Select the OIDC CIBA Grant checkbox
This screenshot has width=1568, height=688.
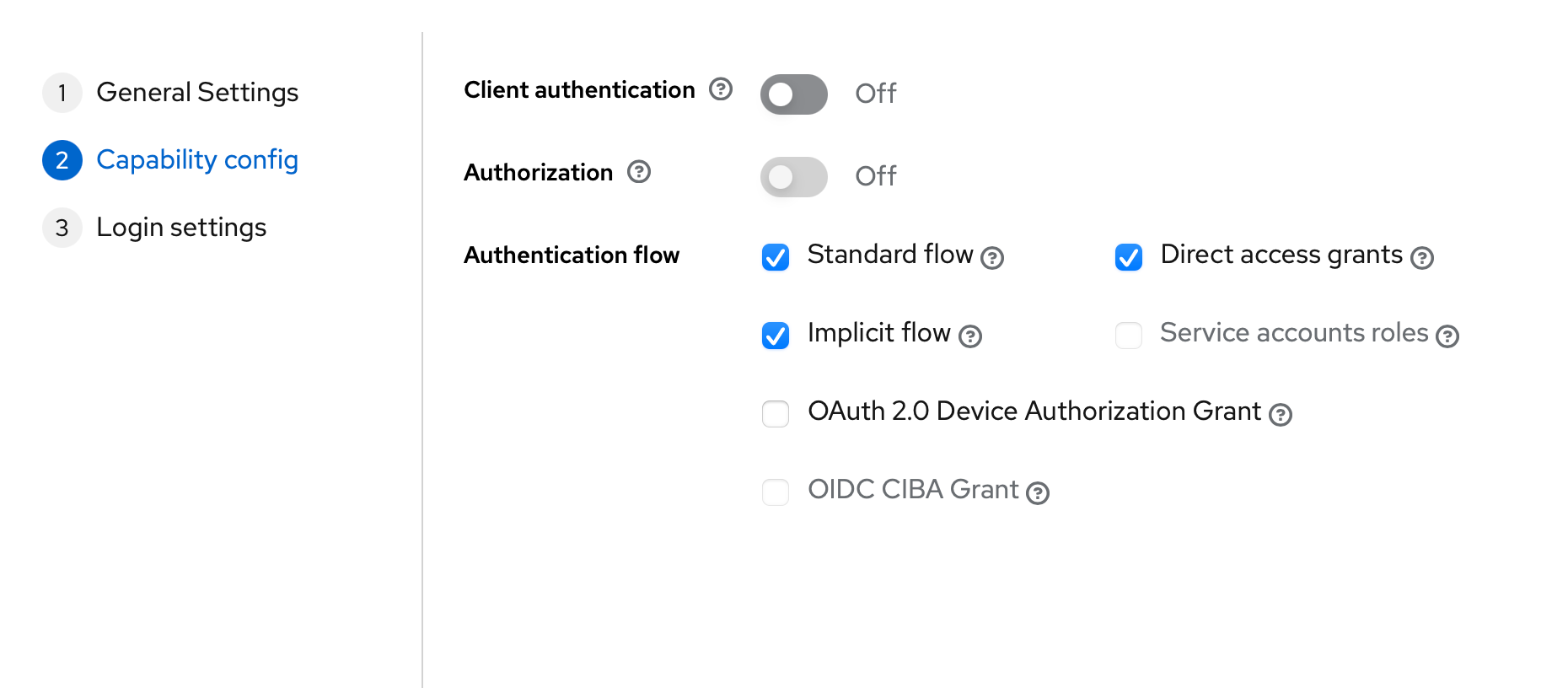coord(776,492)
